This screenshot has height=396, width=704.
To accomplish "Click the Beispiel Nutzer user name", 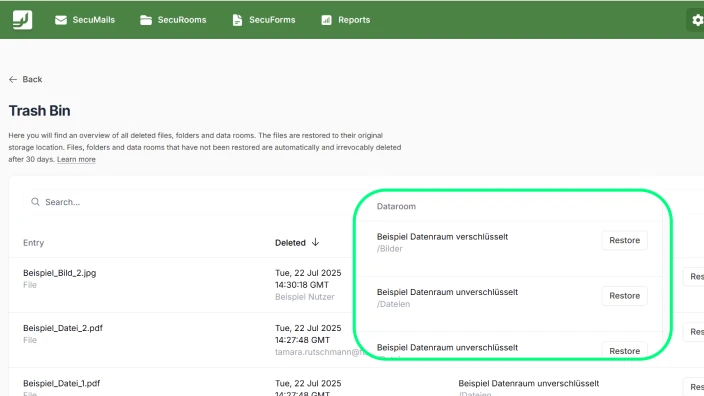I will tap(305, 297).
